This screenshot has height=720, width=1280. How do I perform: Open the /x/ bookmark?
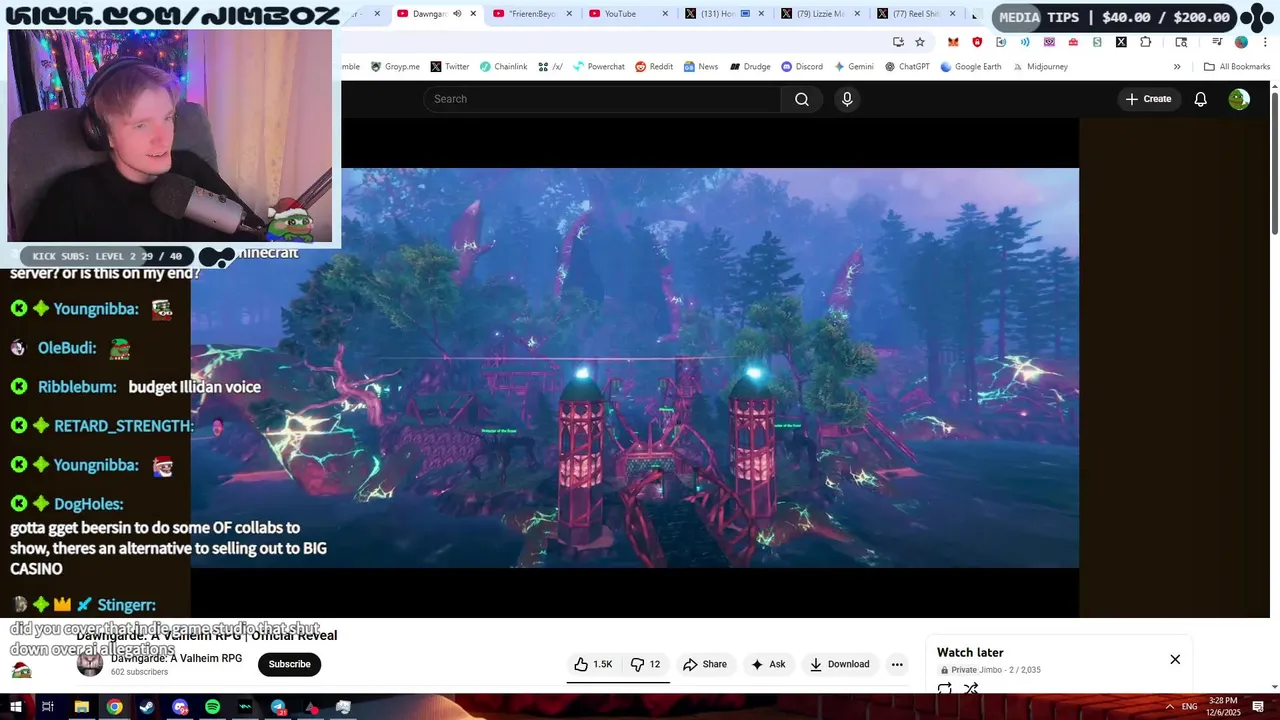(x=550, y=67)
